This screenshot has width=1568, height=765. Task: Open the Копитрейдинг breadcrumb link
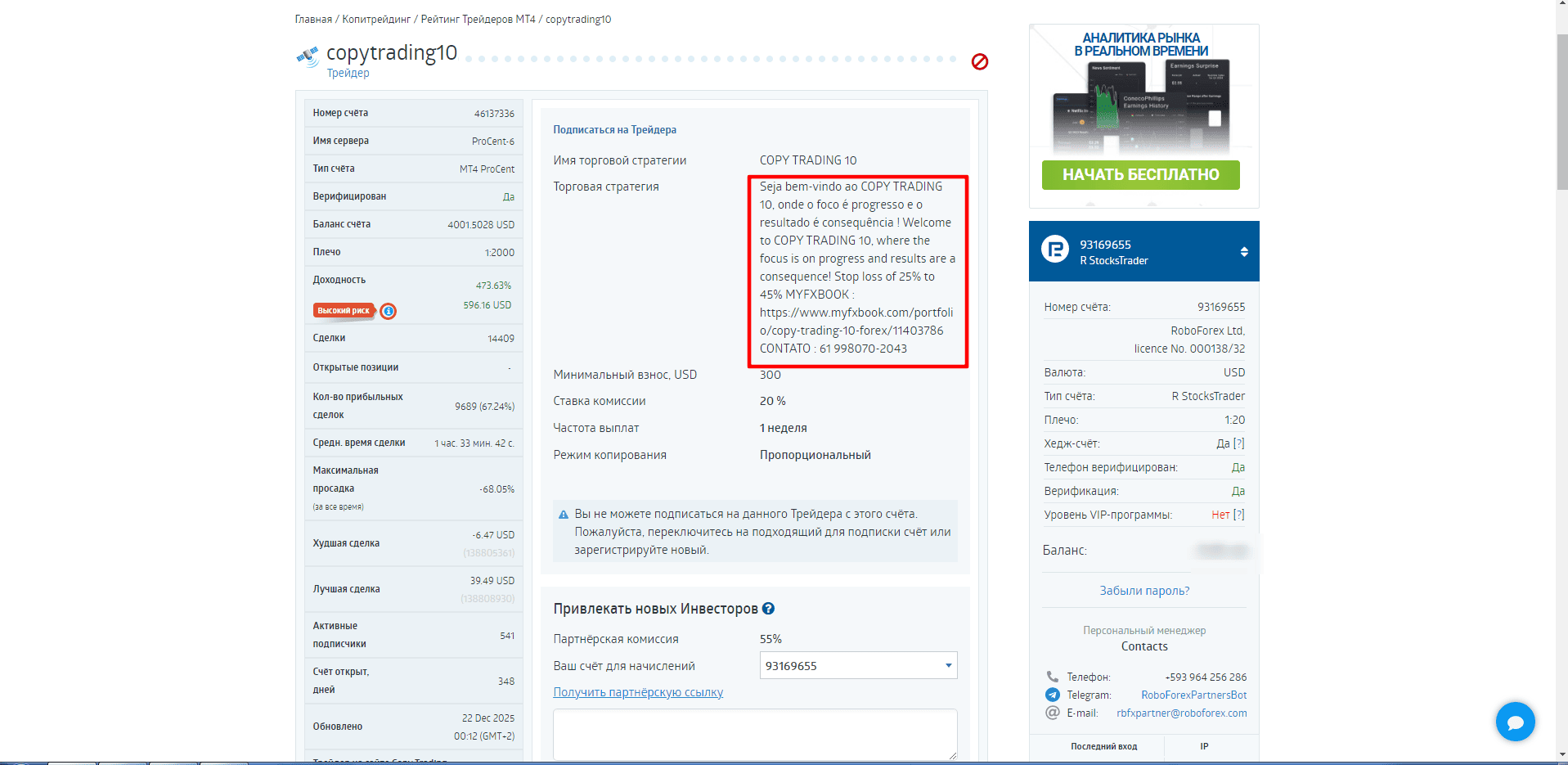[x=376, y=20]
